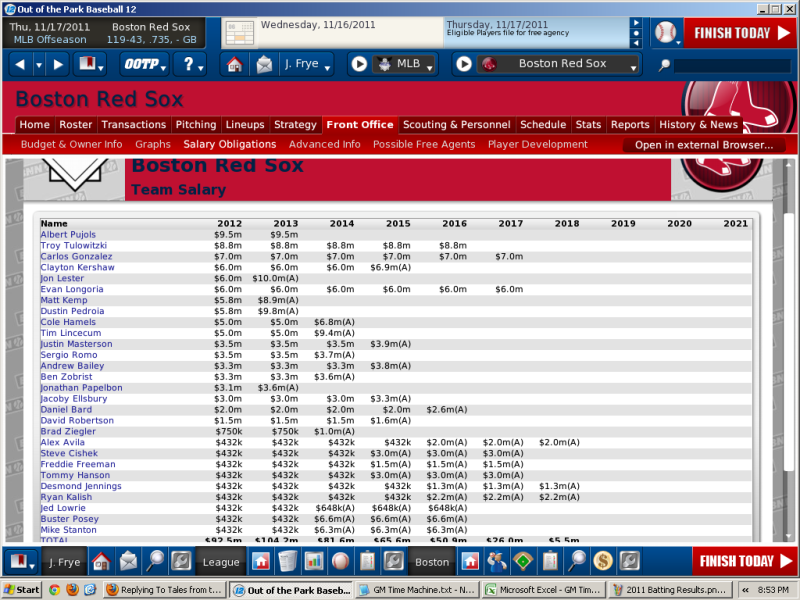Open navigation history dropdown arrow
Screen dimensions: 800x600
point(39,65)
